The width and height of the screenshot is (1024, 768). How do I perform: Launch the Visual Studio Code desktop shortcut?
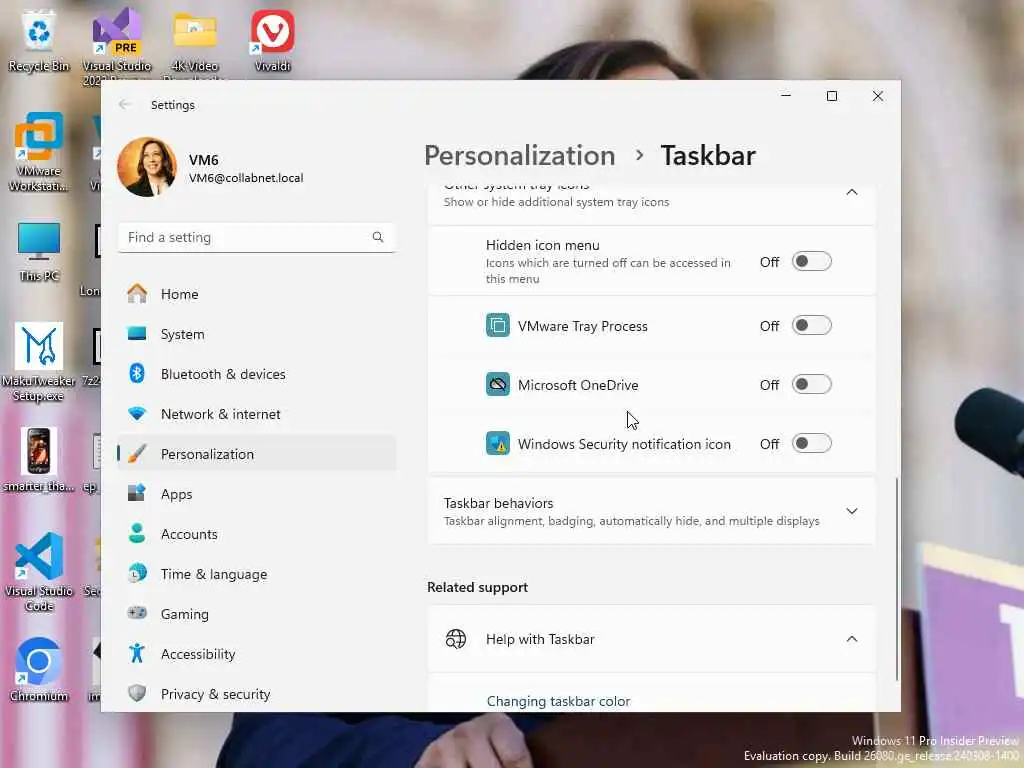coord(39,571)
